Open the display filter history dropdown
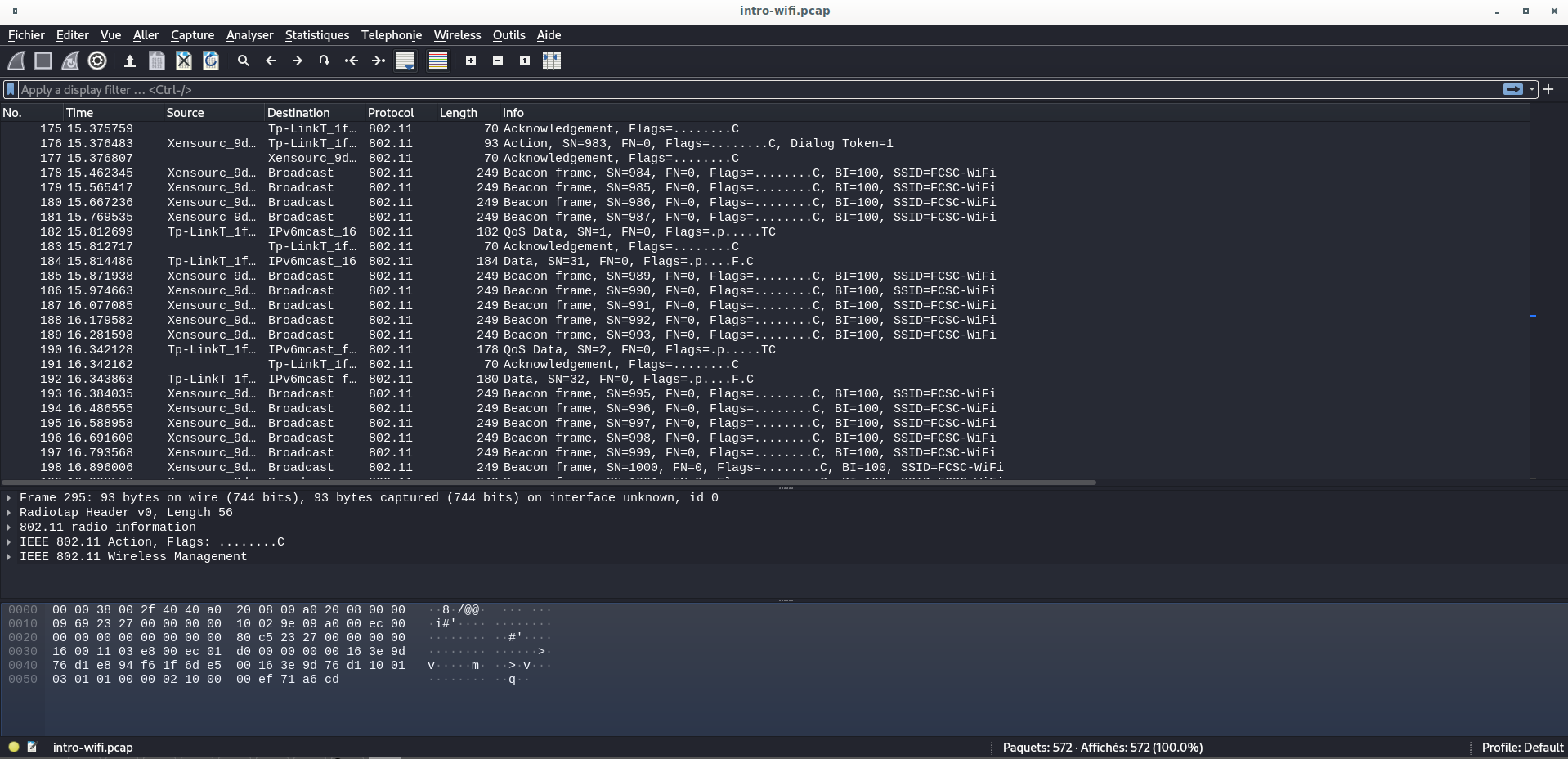1568x759 pixels. click(x=1532, y=89)
